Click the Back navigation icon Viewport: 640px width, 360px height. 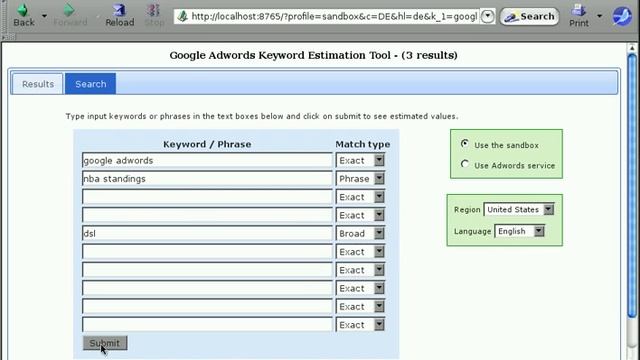tap(23, 15)
